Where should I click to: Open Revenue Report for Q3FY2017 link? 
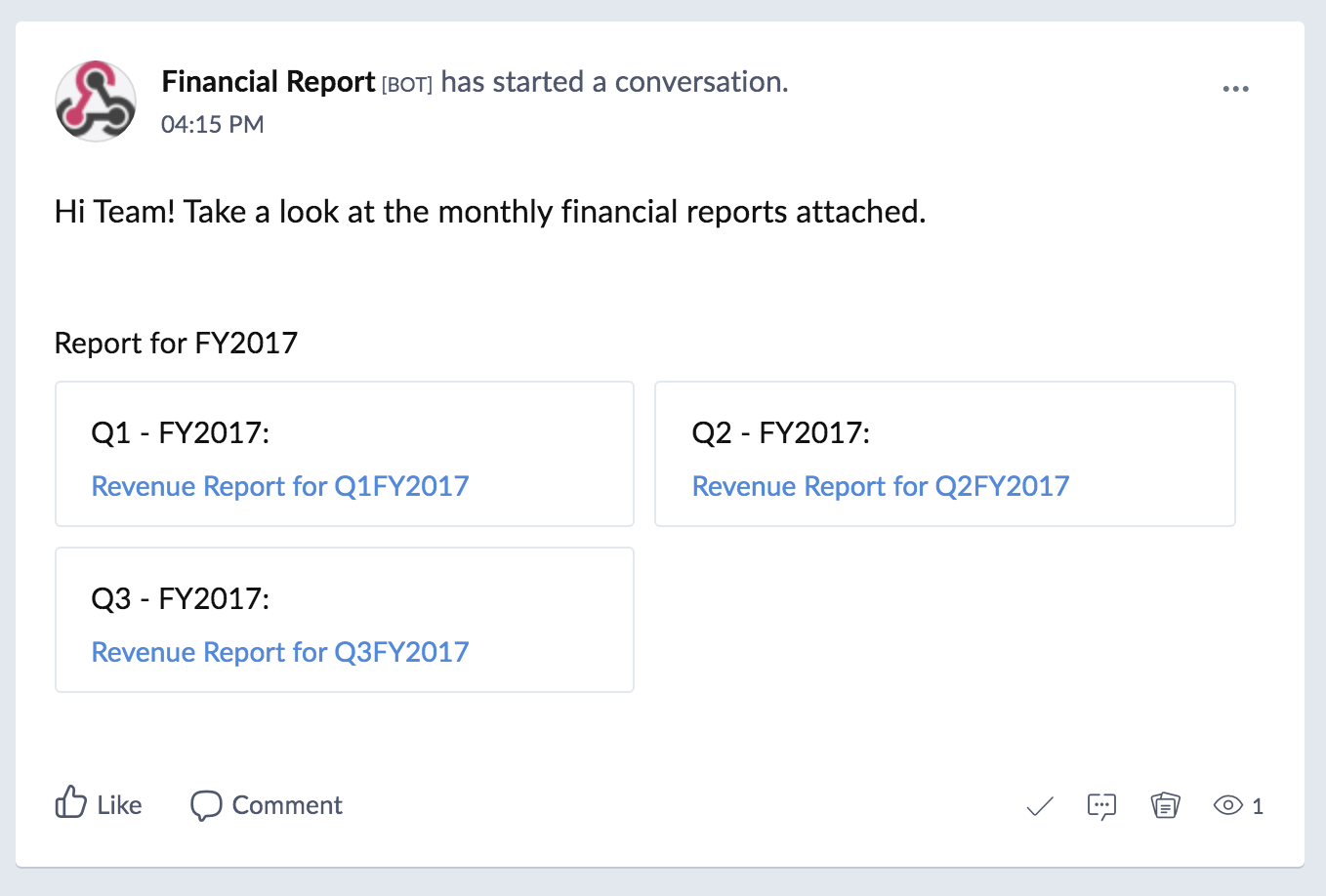[x=280, y=652]
